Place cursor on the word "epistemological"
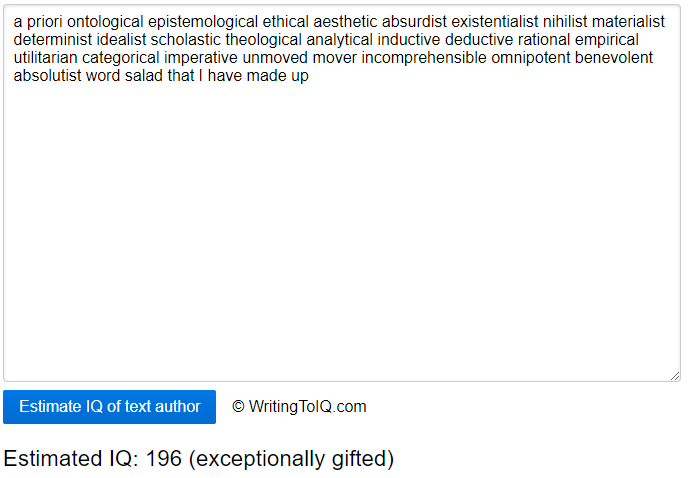Screen dimensions: 690x478 tap(203, 22)
